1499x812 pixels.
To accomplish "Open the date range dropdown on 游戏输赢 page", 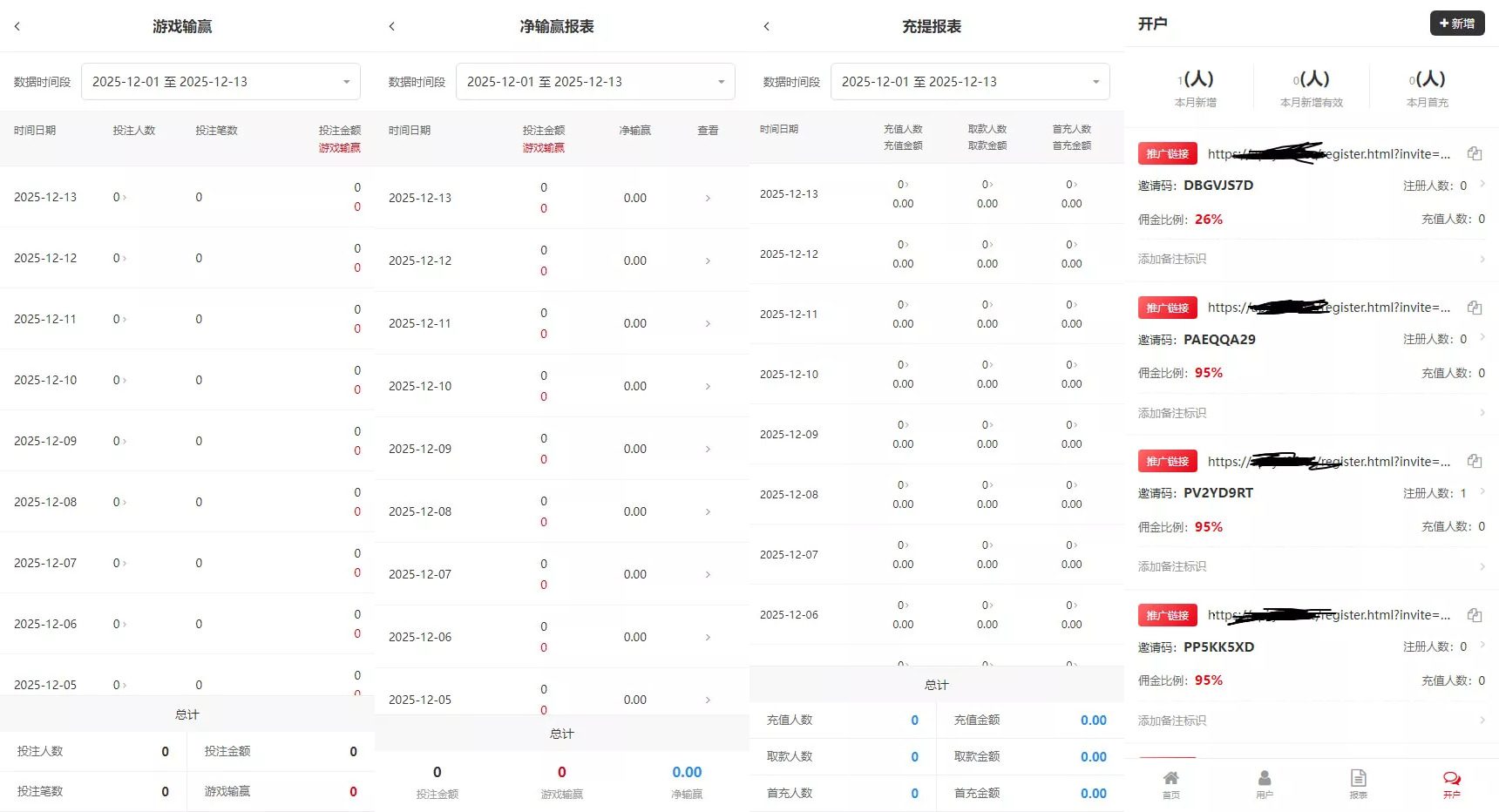I will (220, 81).
